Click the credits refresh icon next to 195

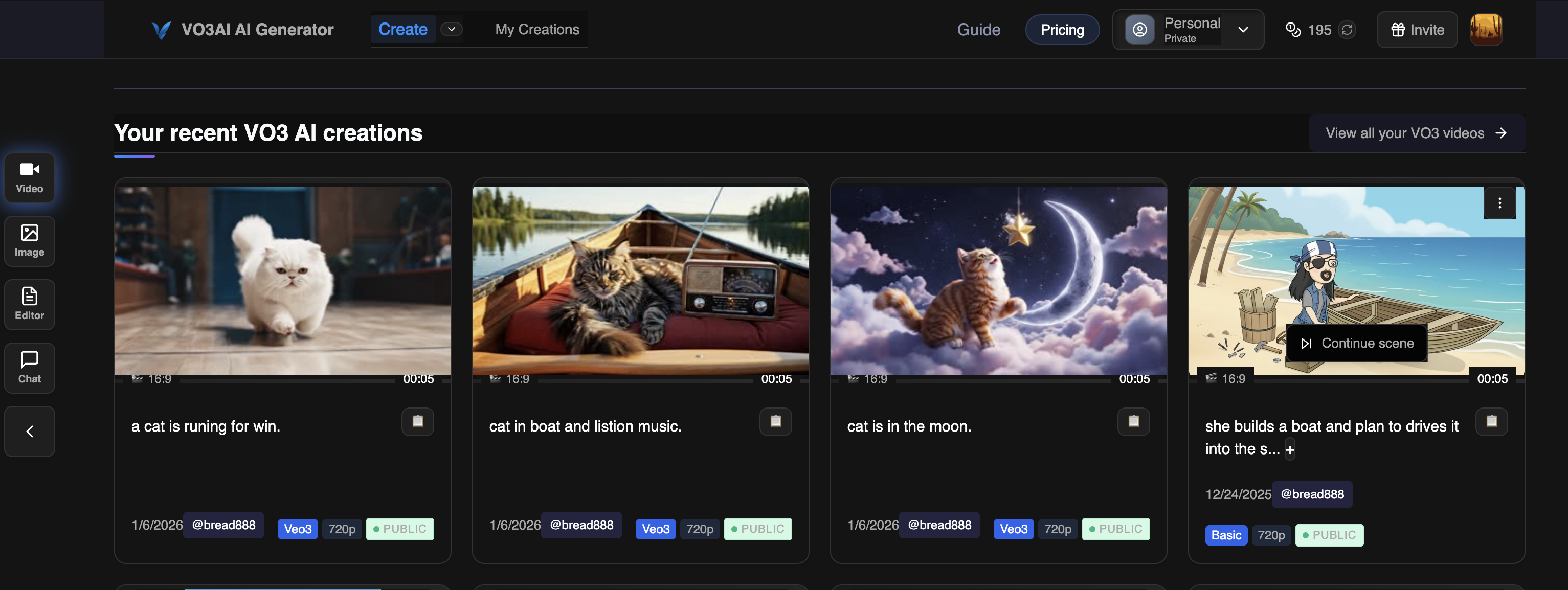tap(1347, 30)
